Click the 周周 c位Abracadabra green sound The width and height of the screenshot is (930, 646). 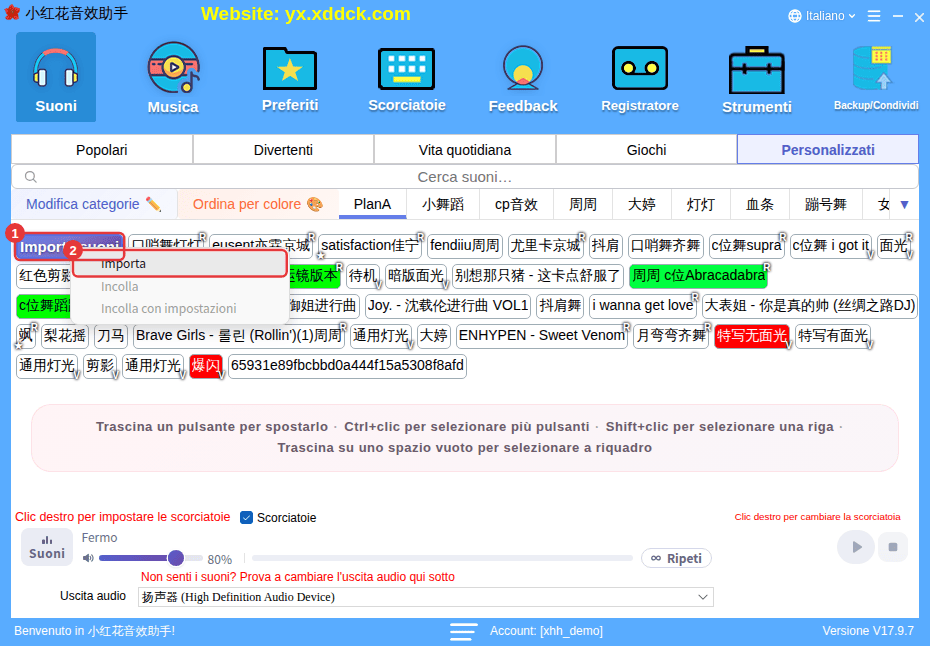698,276
